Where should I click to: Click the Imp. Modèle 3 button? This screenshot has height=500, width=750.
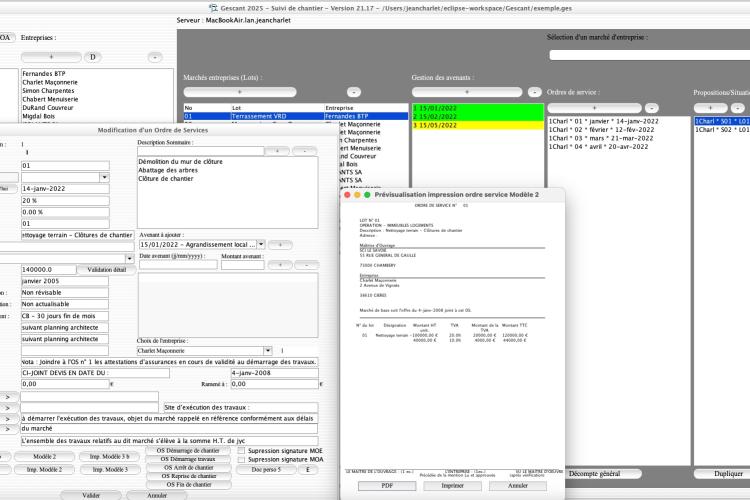pyautogui.click(x=110, y=470)
